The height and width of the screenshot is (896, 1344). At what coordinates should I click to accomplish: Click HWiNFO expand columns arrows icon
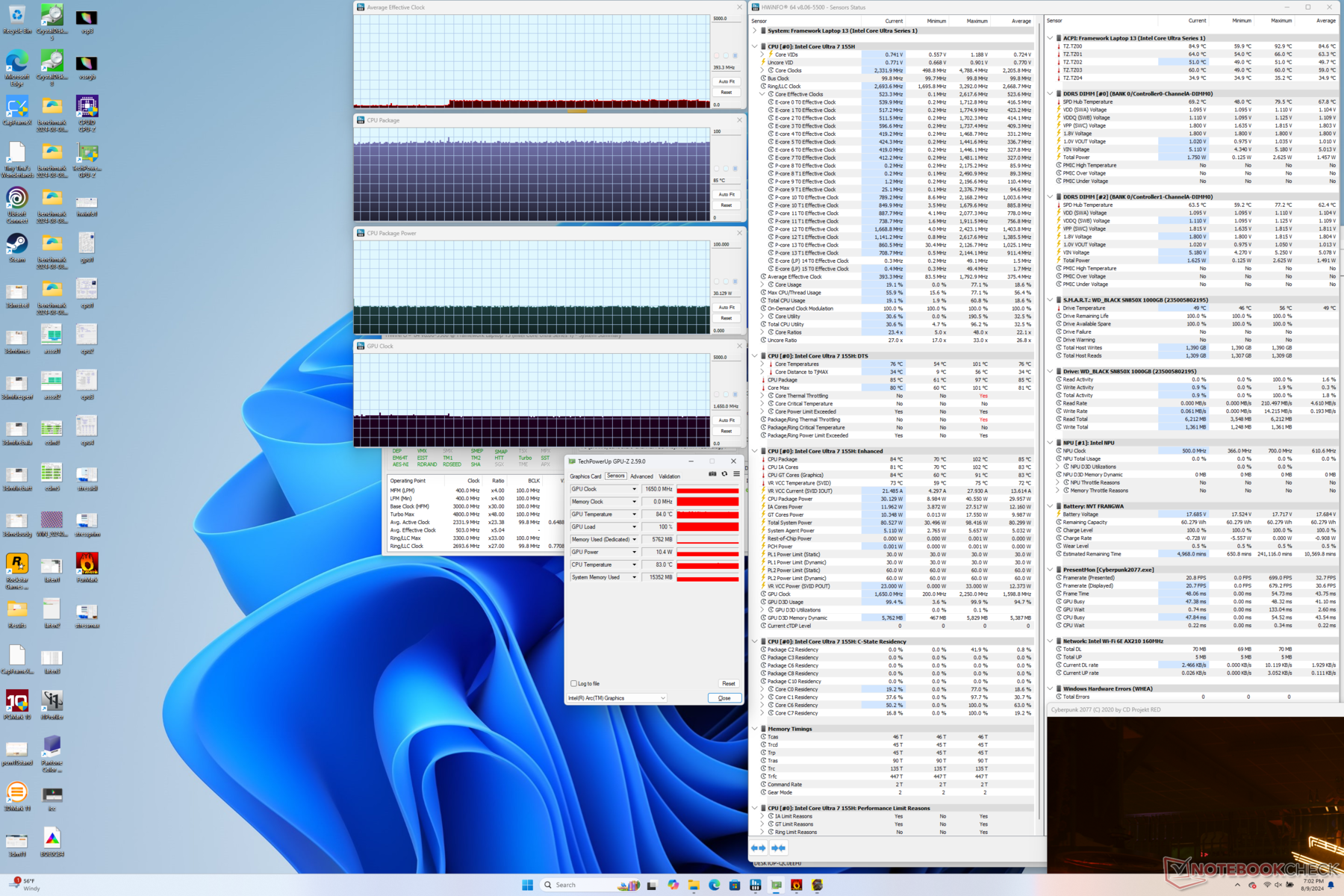(x=759, y=847)
